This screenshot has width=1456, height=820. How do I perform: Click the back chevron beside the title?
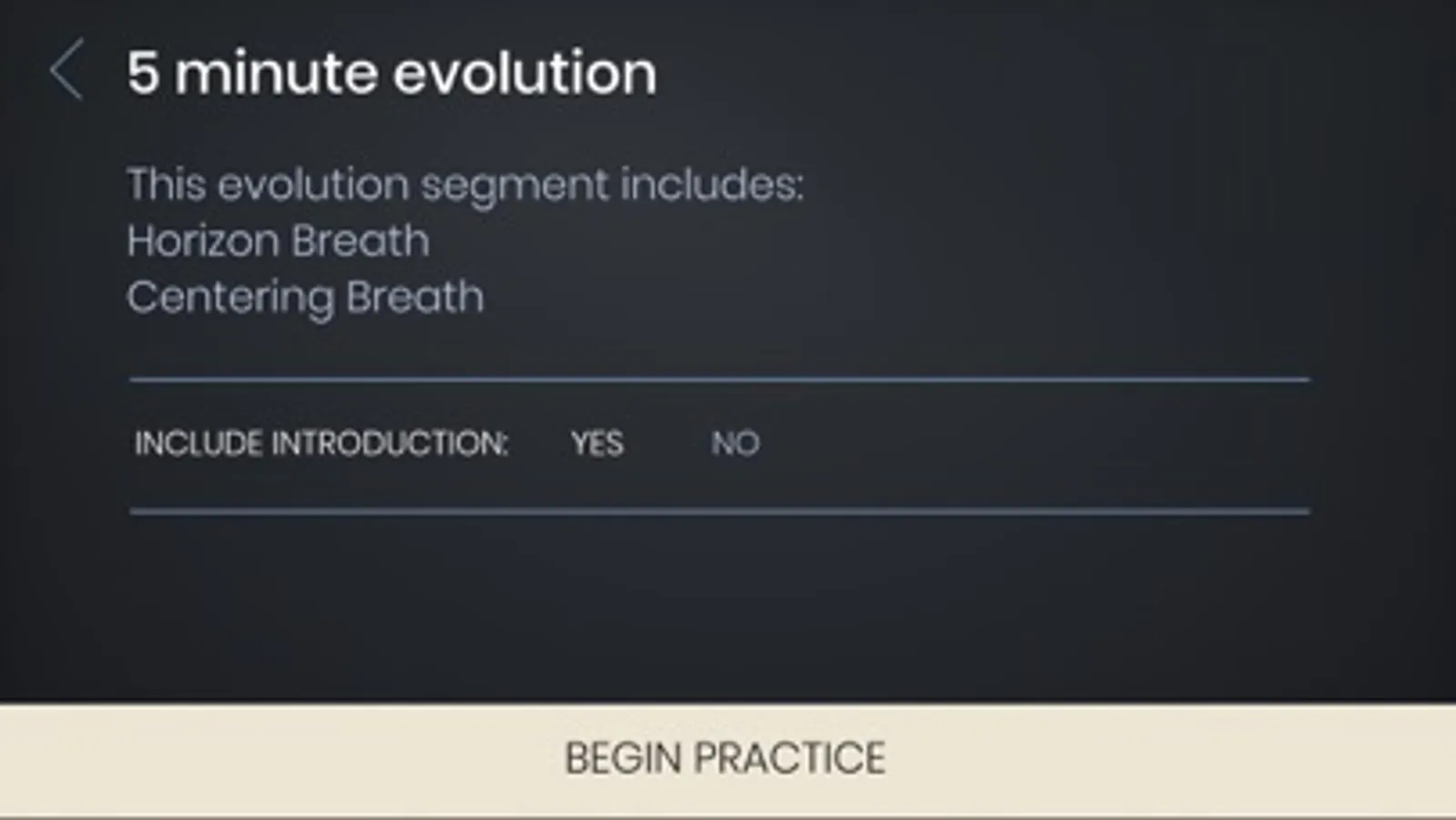coord(66,70)
